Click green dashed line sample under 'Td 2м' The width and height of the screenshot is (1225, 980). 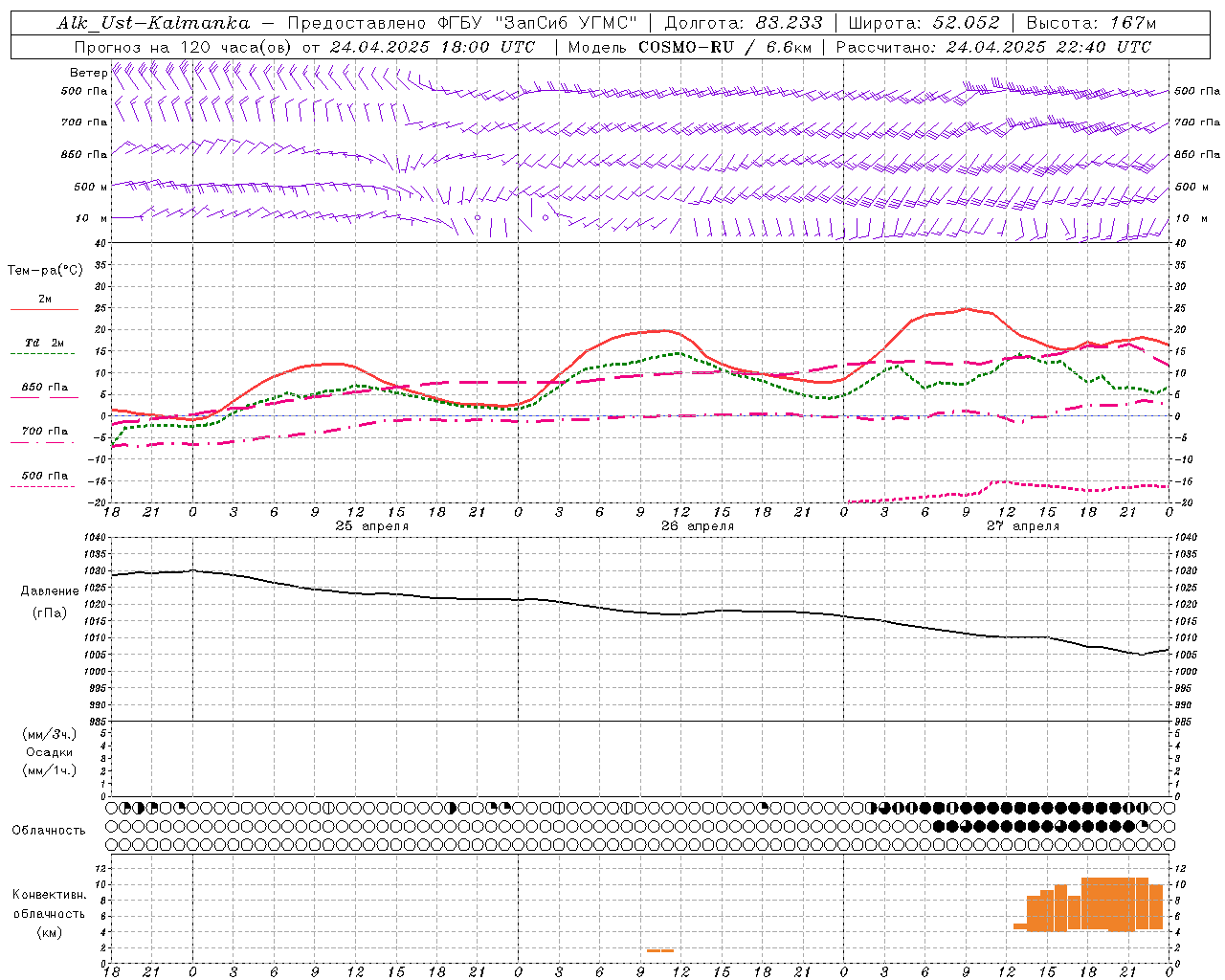click(x=43, y=354)
